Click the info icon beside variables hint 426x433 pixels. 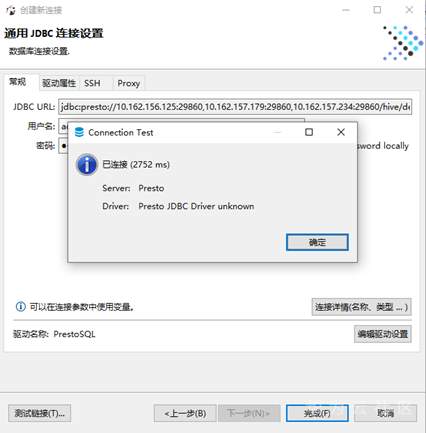click(x=21, y=306)
